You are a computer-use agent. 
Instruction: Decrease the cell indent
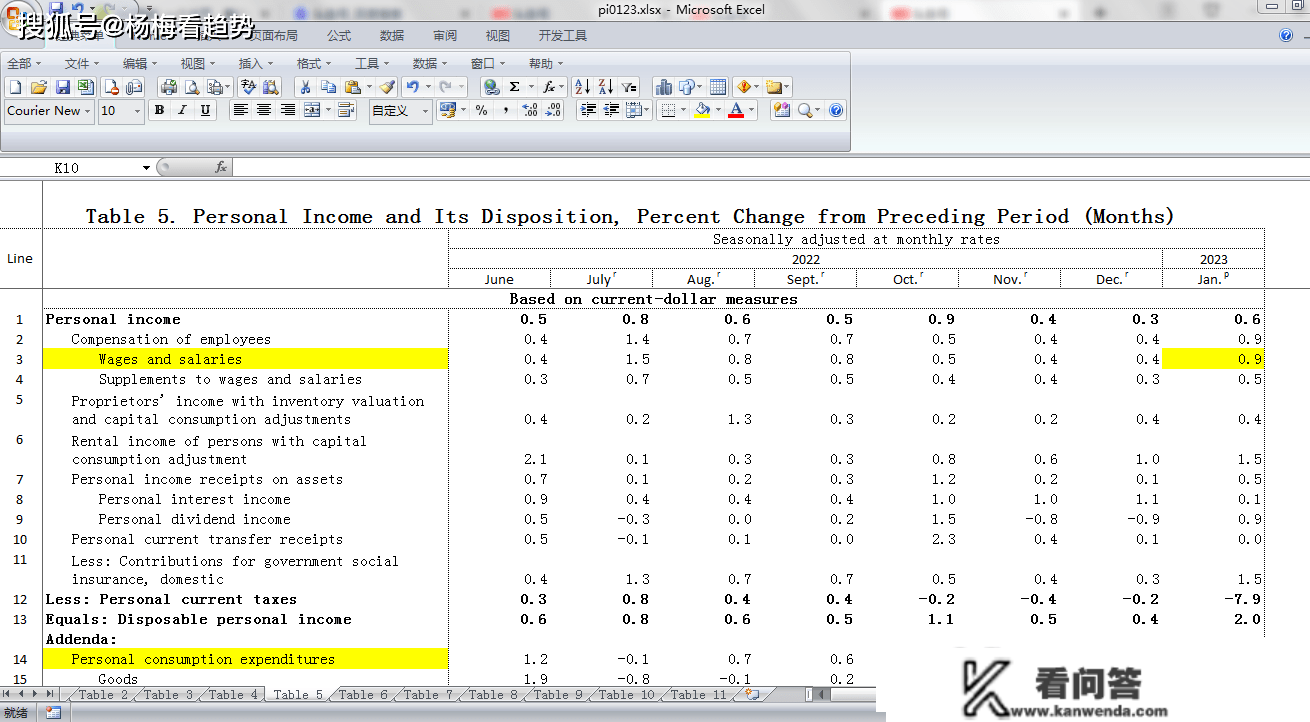[x=611, y=110]
